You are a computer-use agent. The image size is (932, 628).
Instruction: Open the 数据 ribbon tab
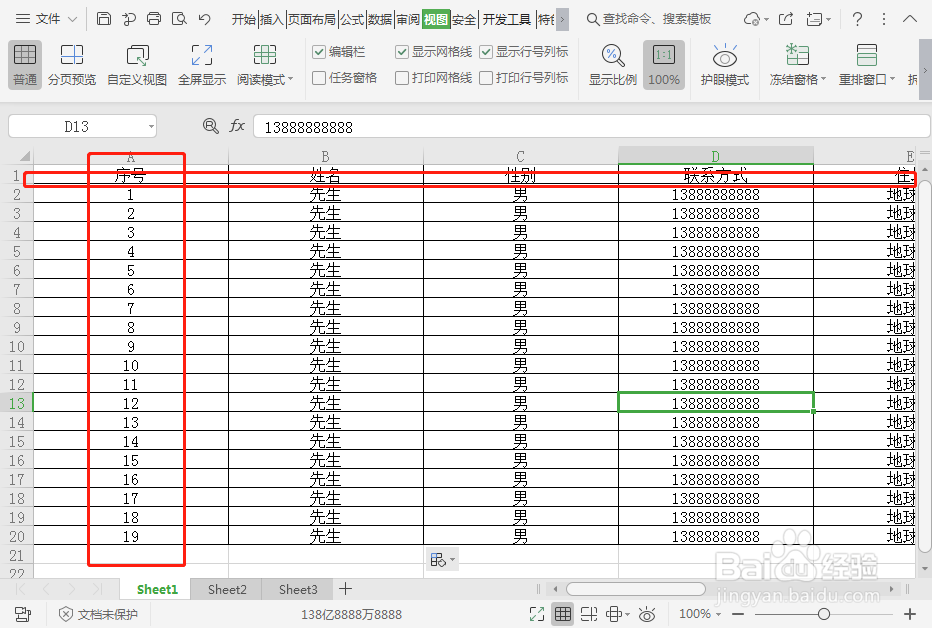(x=380, y=20)
